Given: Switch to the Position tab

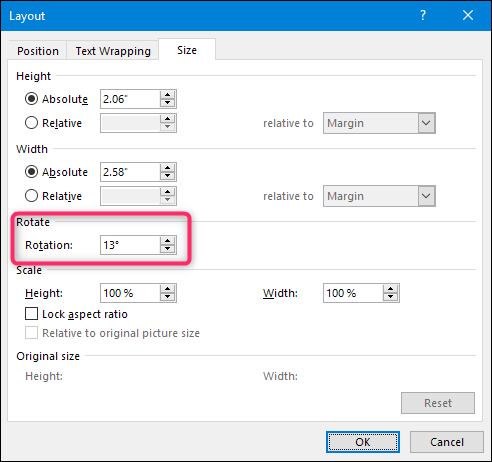Looking at the screenshot, I should click(x=38, y=51).
